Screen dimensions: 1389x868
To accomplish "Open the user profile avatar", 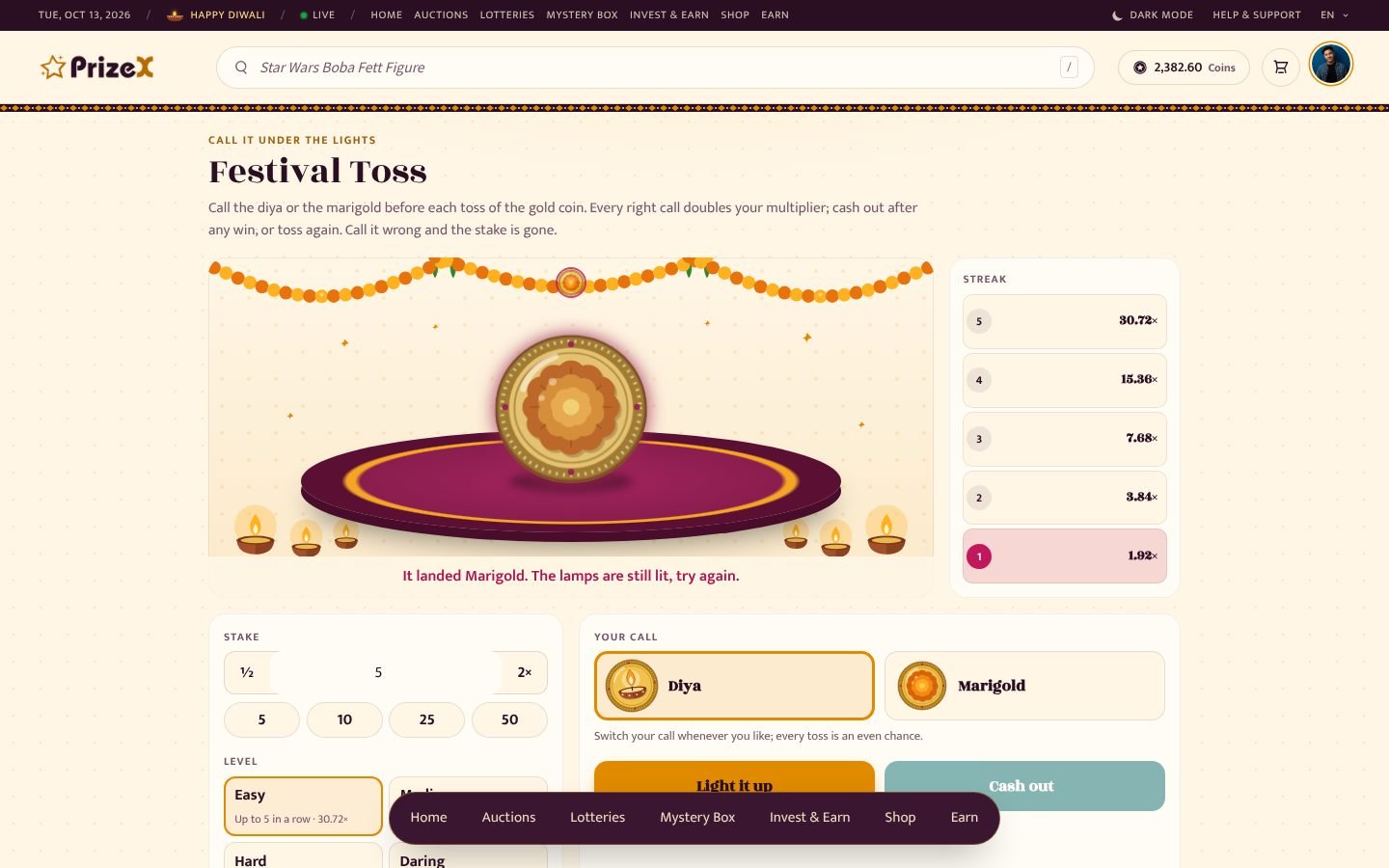I will pyautogui.click(x=1331, y=65).
